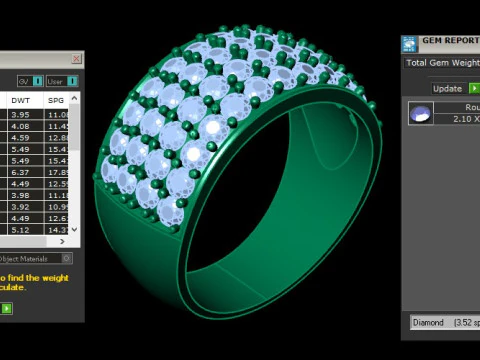Viewport: 480px width, 360px height.
Task: Click the yellow find the weight instruction text
Action: point(34,282)
